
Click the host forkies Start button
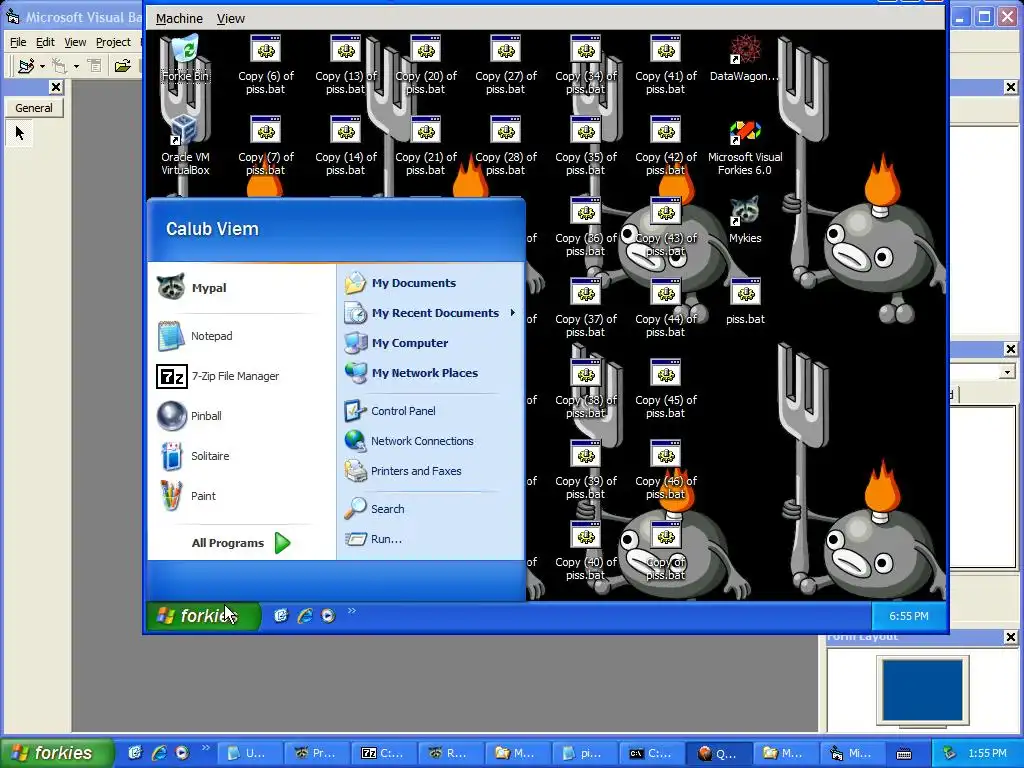click(x=57, y=753)
